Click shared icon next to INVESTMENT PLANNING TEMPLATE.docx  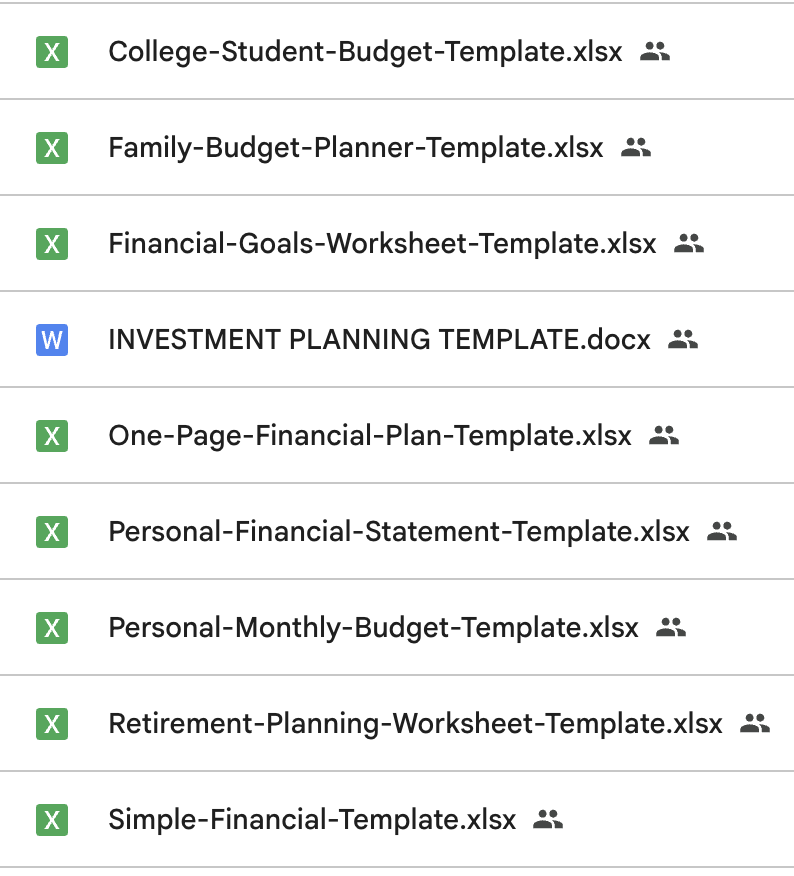(683, 339)
